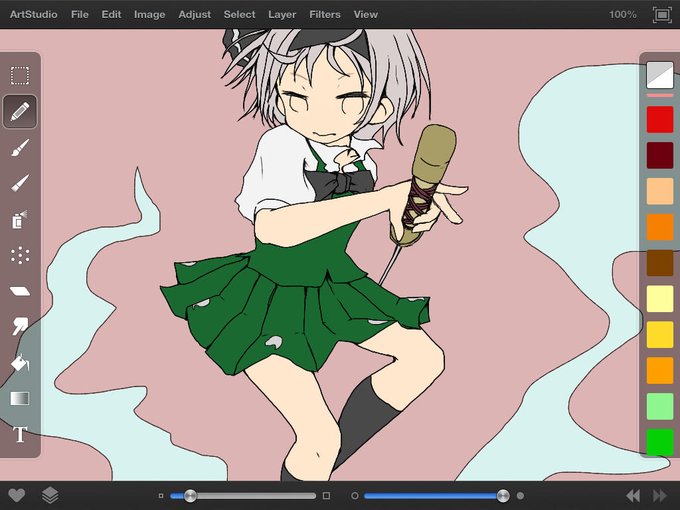Viewport: 680px width, 510px height.
Task: Pick the light green swatch
Action: [660, 406]
